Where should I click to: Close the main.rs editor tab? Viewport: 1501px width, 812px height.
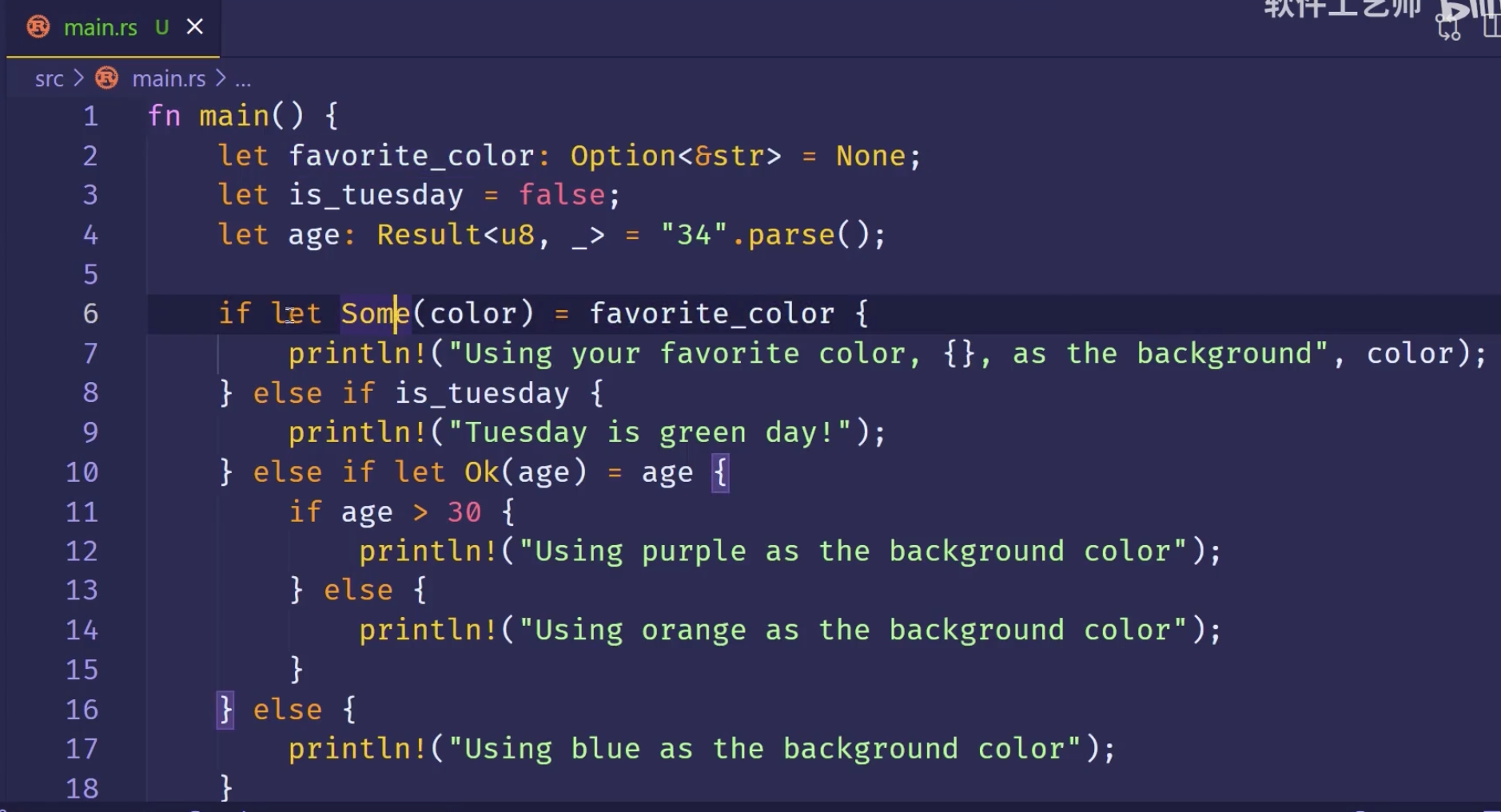(x=194, y=27)
